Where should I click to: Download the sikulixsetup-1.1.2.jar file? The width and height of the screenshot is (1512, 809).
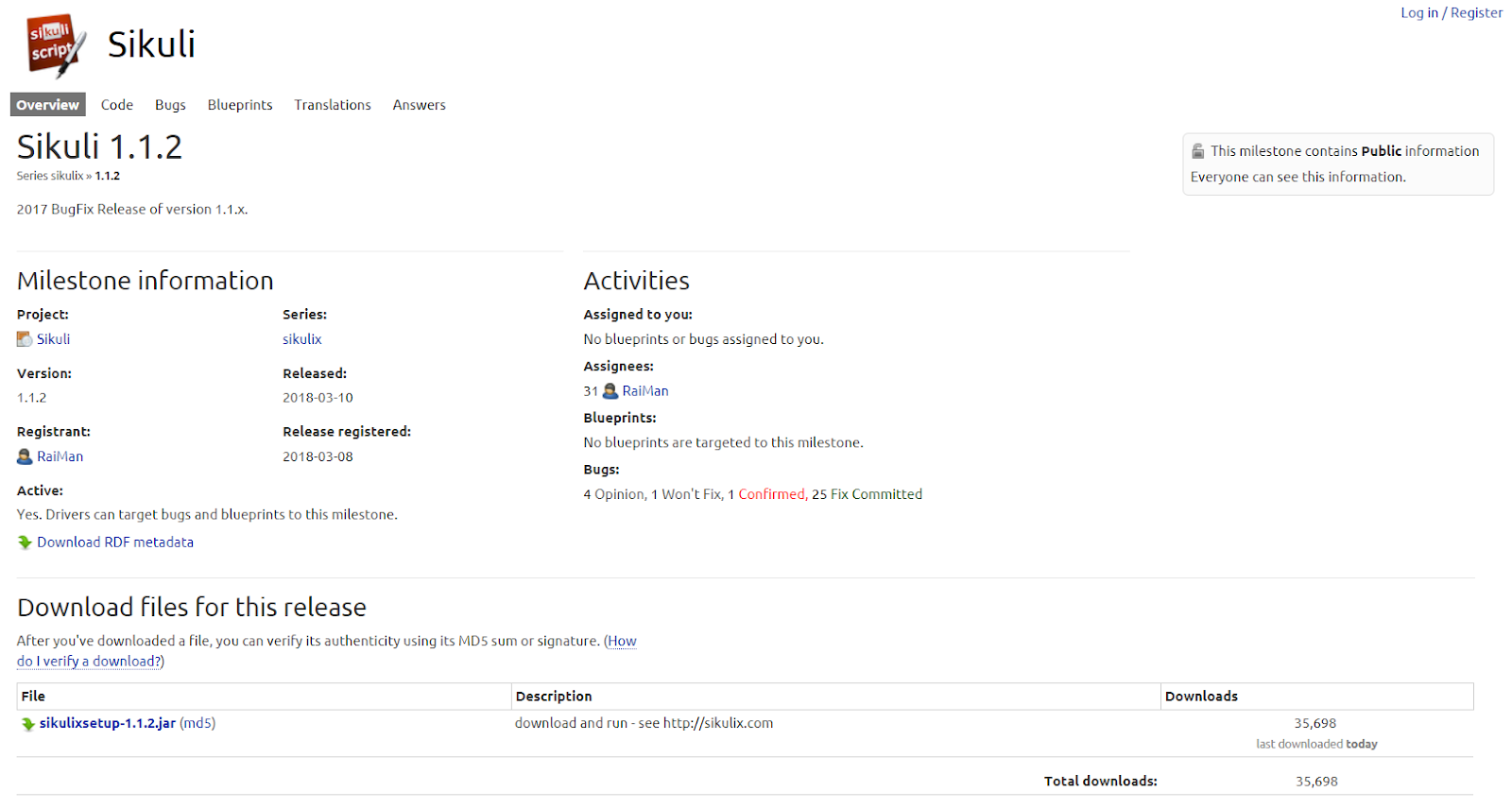108,723
